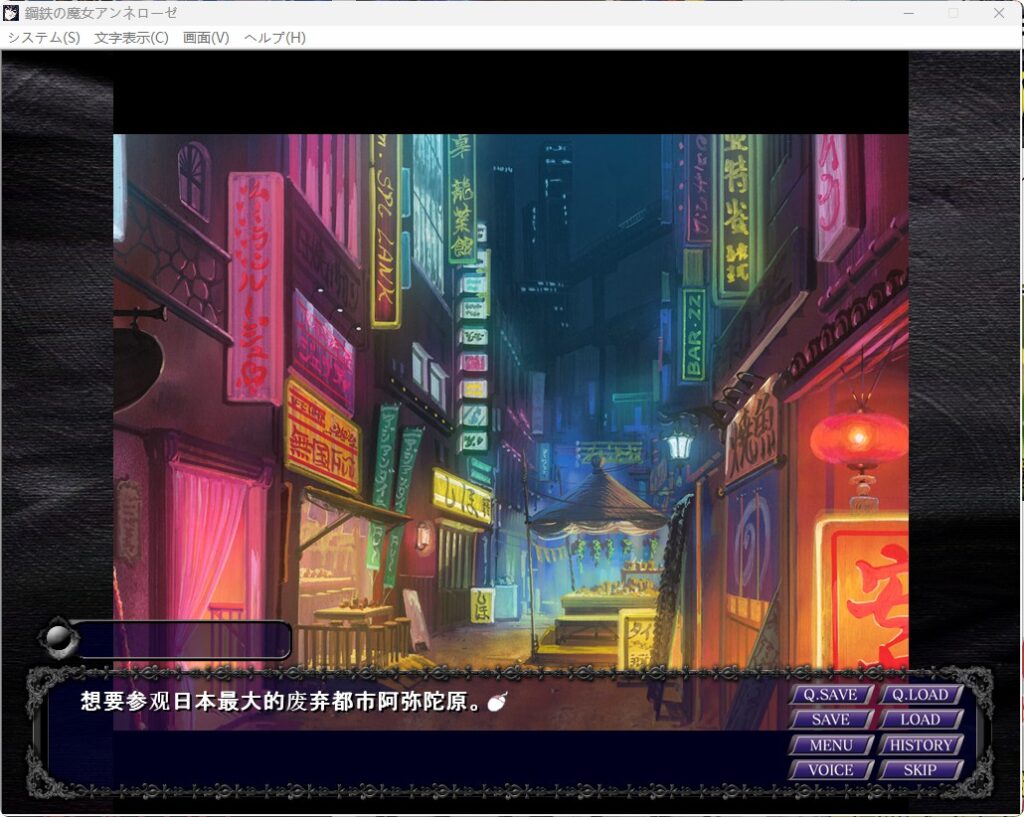This screenshot has height=817, width=1024.
Task: Close the game window
Action: [999, 13]
